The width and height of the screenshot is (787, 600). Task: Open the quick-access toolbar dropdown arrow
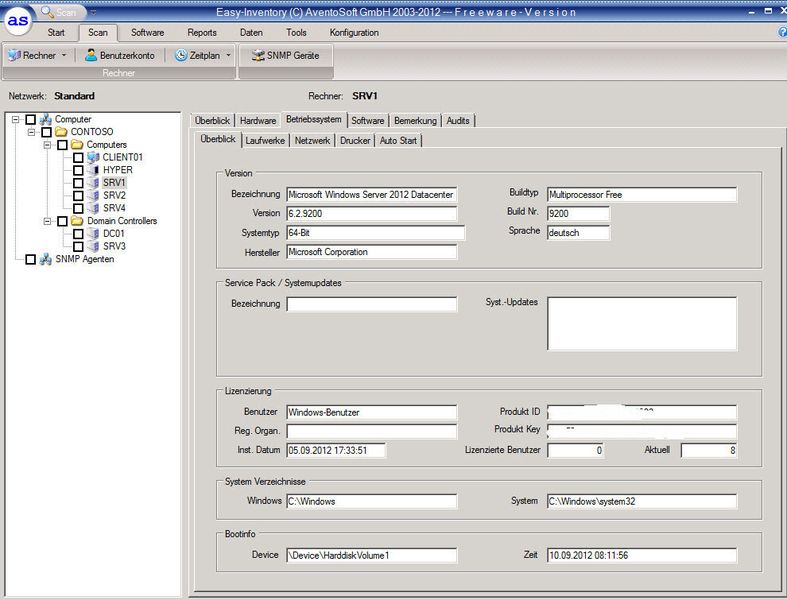tap(93, 12)
